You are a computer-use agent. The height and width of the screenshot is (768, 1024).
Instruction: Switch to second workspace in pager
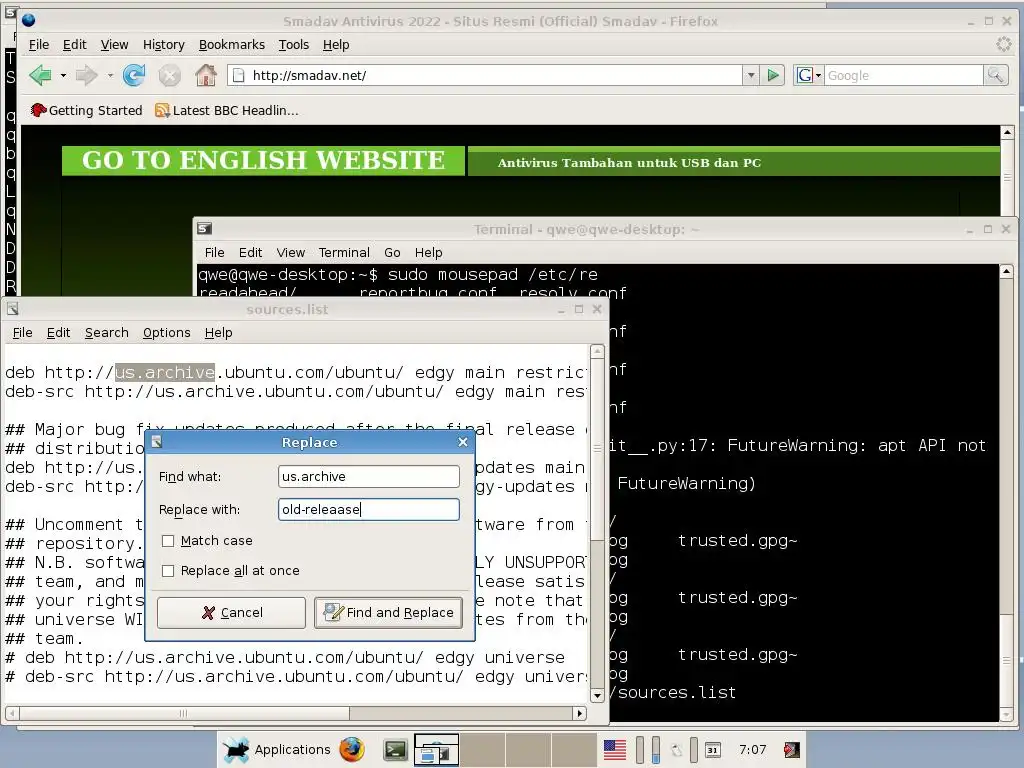pos(482,749)
